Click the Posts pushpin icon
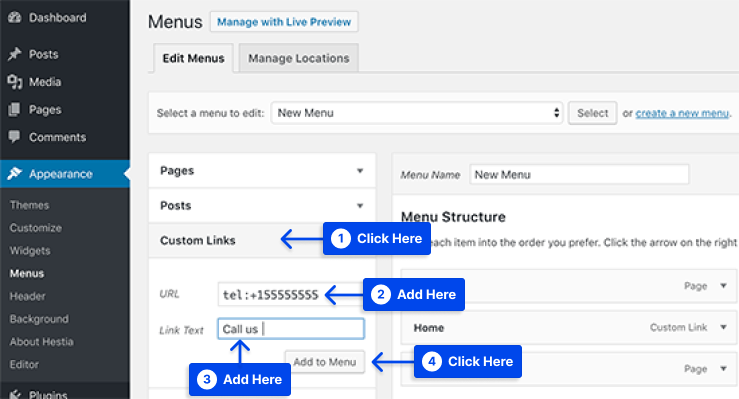739x399 pixels. [x=15, y=54]
